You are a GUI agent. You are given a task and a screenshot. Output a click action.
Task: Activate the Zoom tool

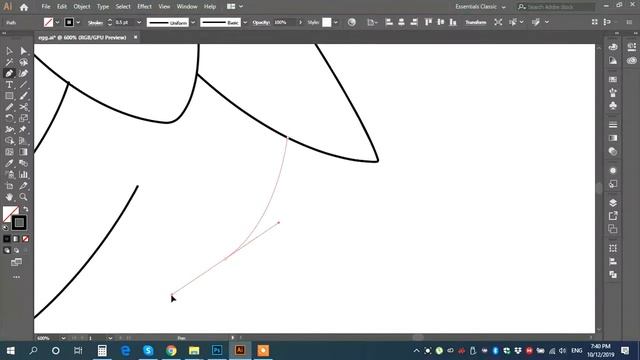[x=23, y=197]
